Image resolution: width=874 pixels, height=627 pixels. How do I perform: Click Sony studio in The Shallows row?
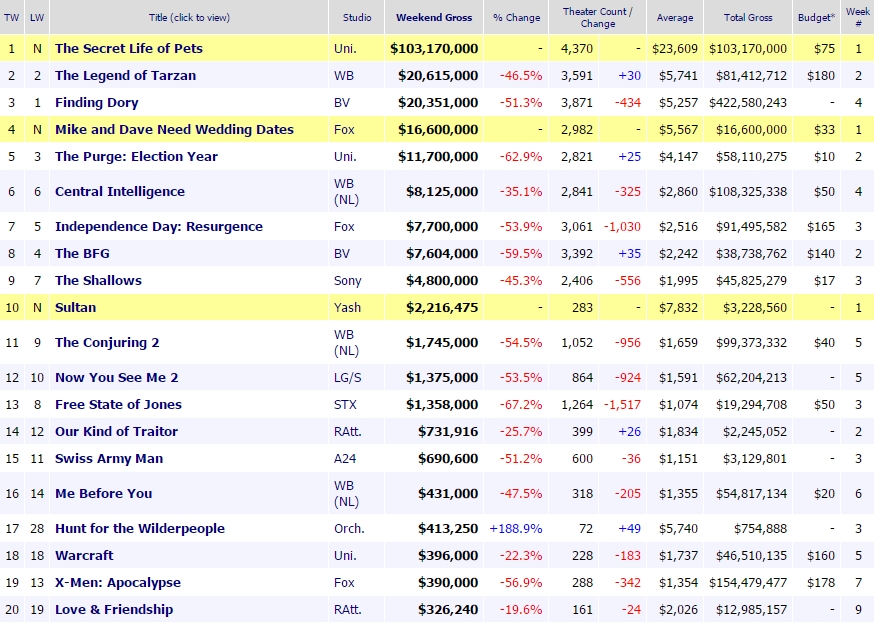347,280
